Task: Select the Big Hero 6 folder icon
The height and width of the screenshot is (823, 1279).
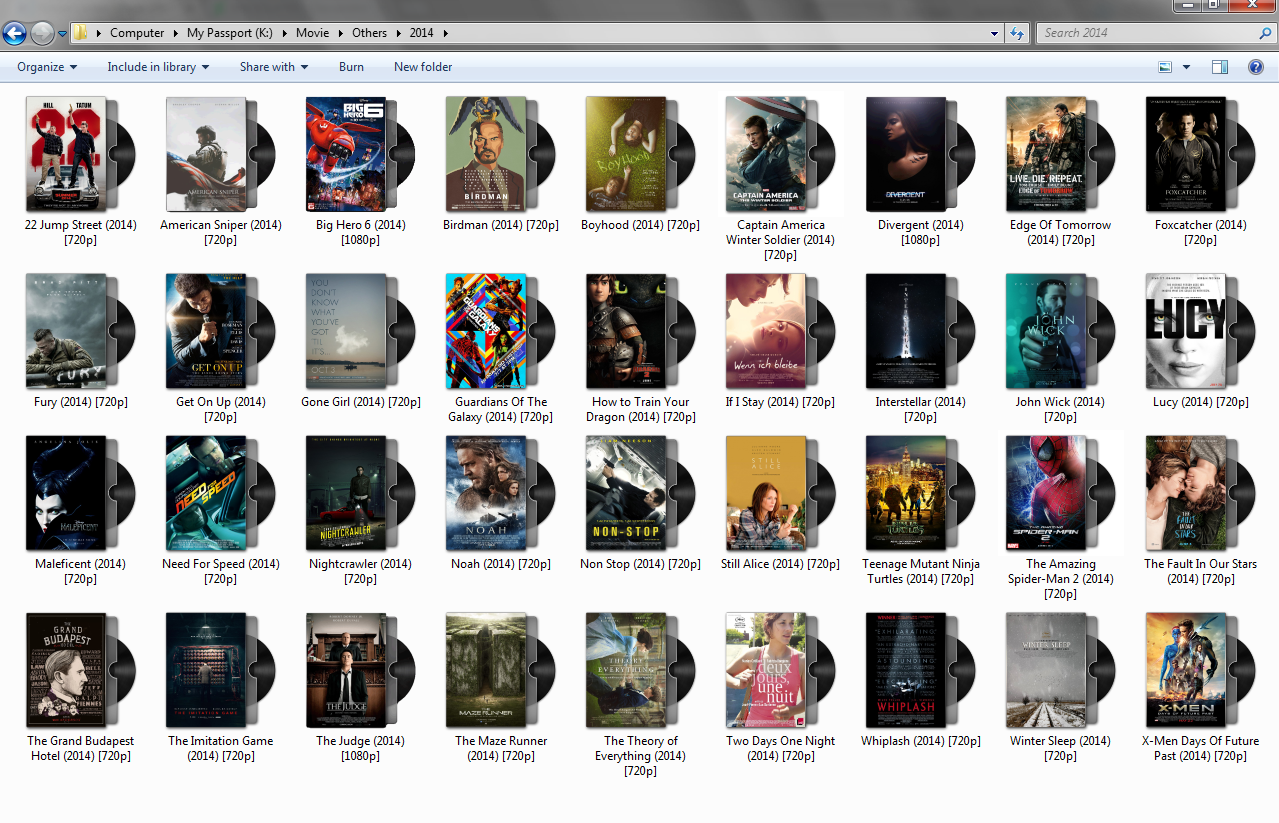Action: tap(353, 154)
